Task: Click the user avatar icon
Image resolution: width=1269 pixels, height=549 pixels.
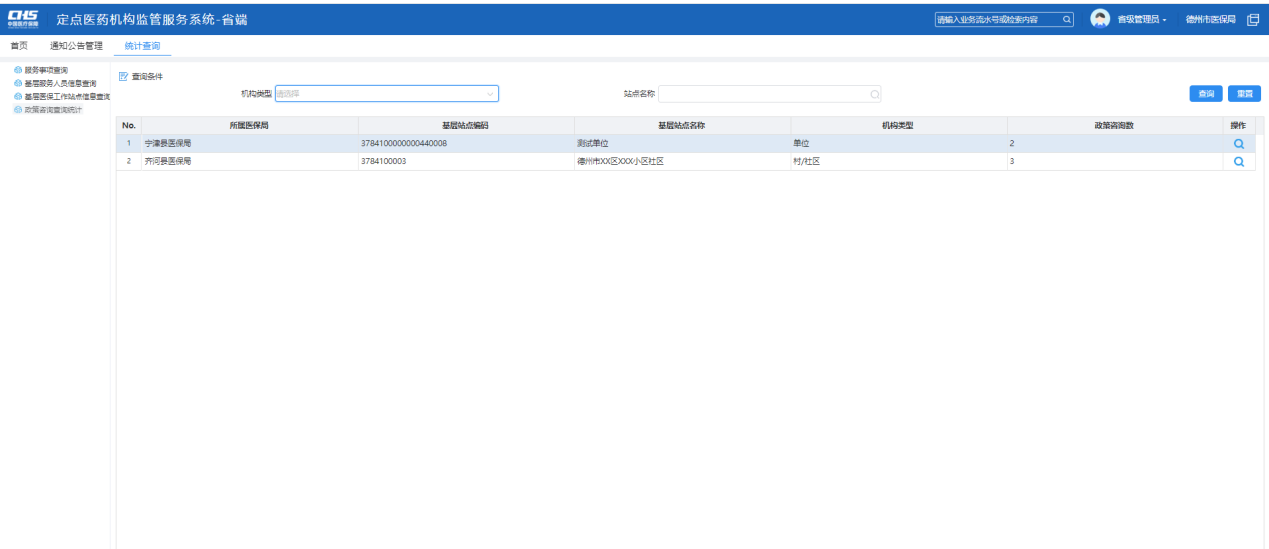Action: coord(1100,19)
